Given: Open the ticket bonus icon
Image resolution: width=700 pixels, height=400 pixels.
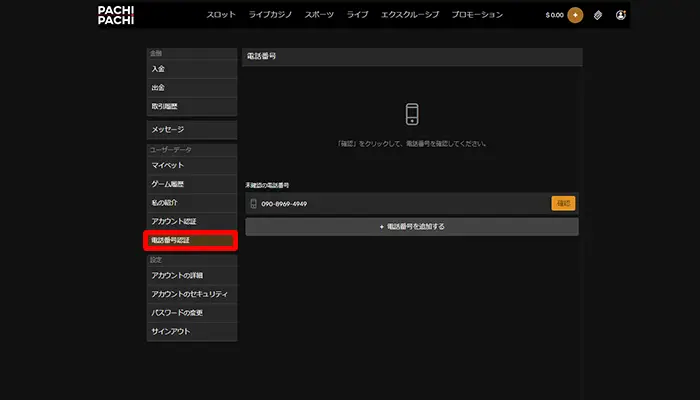Looking at the screenshot, I should click(598, 15).
